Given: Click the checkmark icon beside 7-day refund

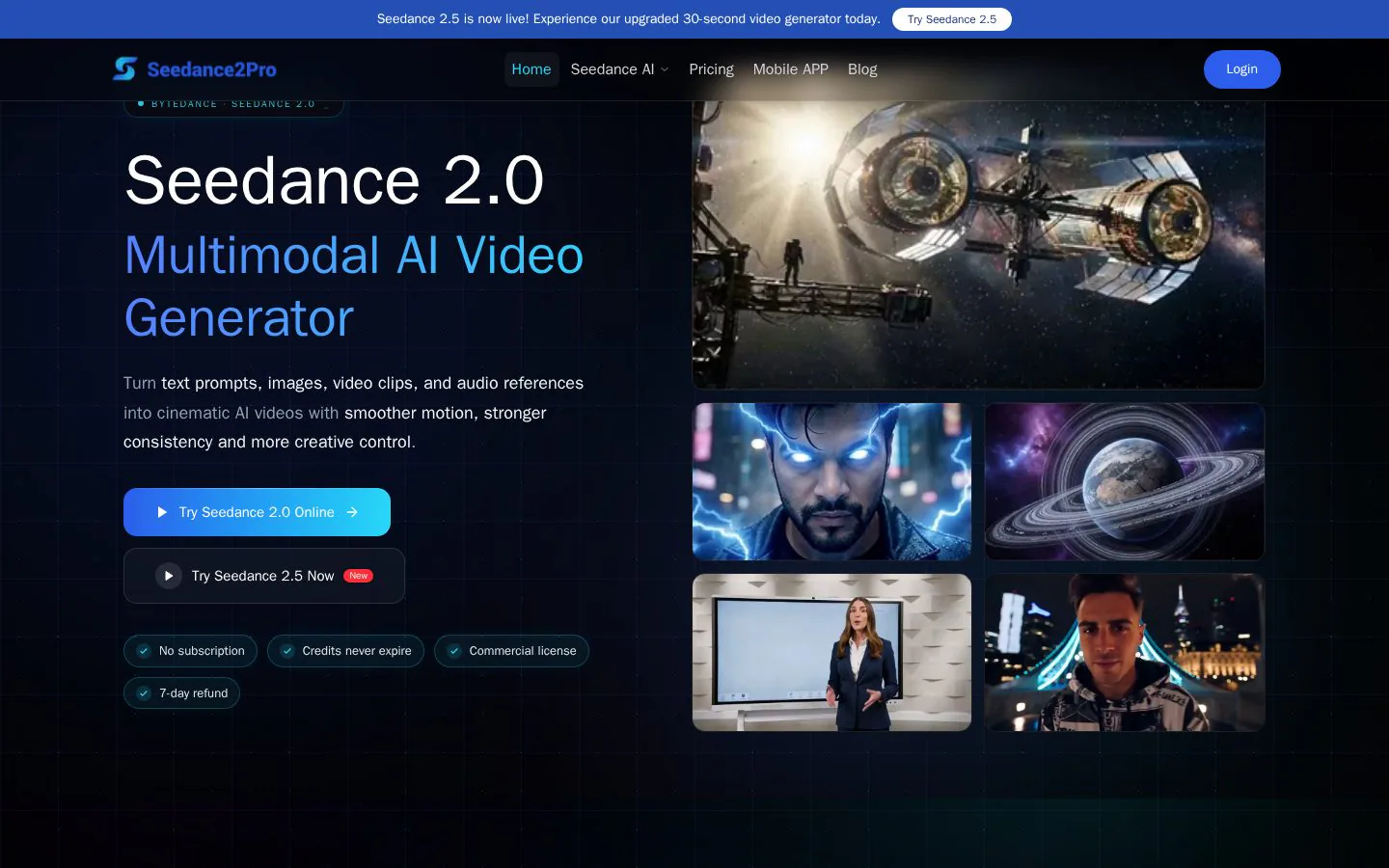Looking at the screenshot, I should 144,693.
